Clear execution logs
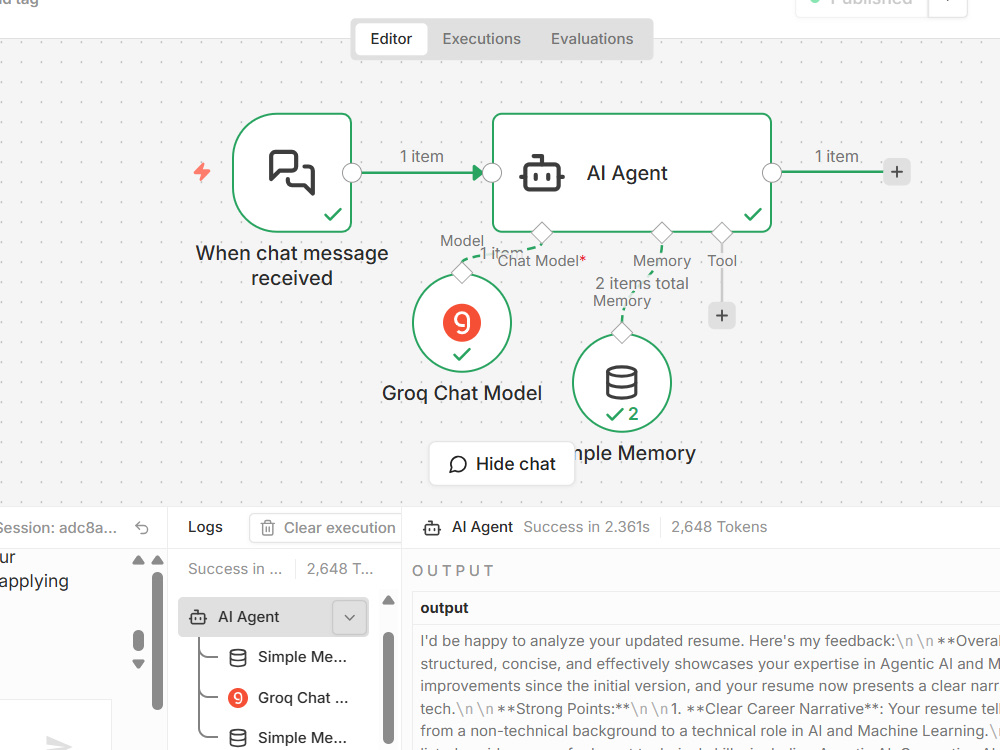The height and width of the screenshot is (750, 1000). click(325, 528)
